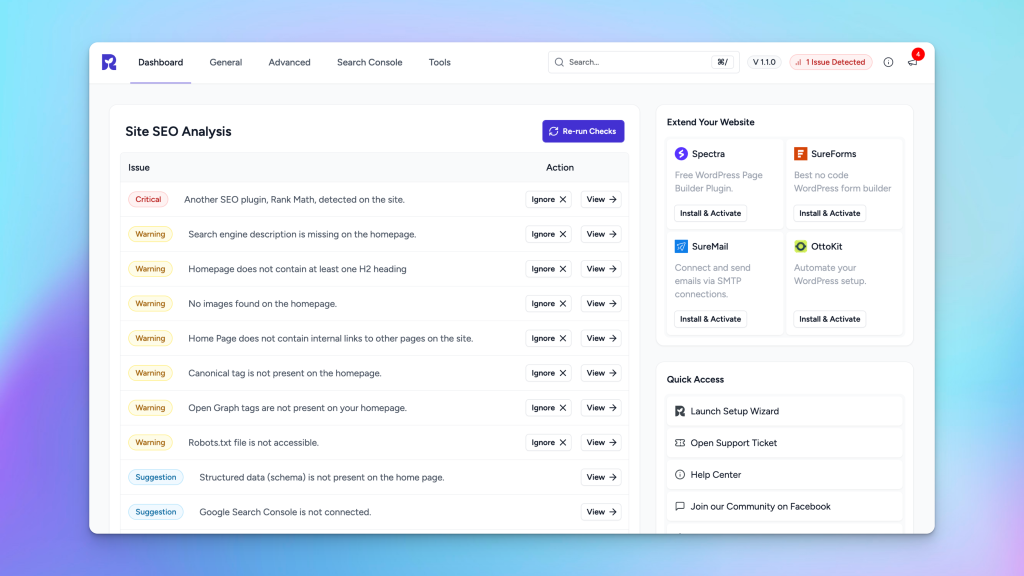View the Open Graph tags warning

601,408
